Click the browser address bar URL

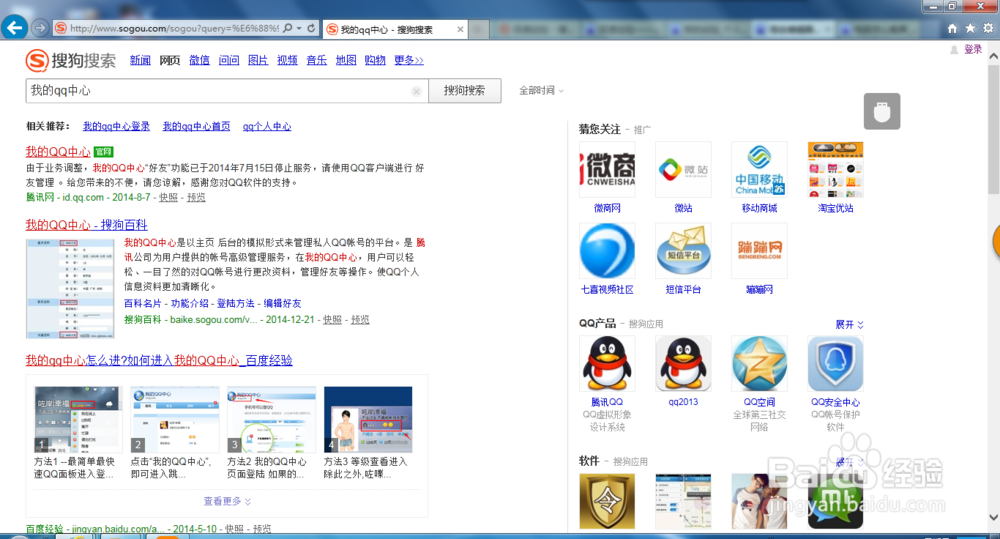[x=173, y=28]
